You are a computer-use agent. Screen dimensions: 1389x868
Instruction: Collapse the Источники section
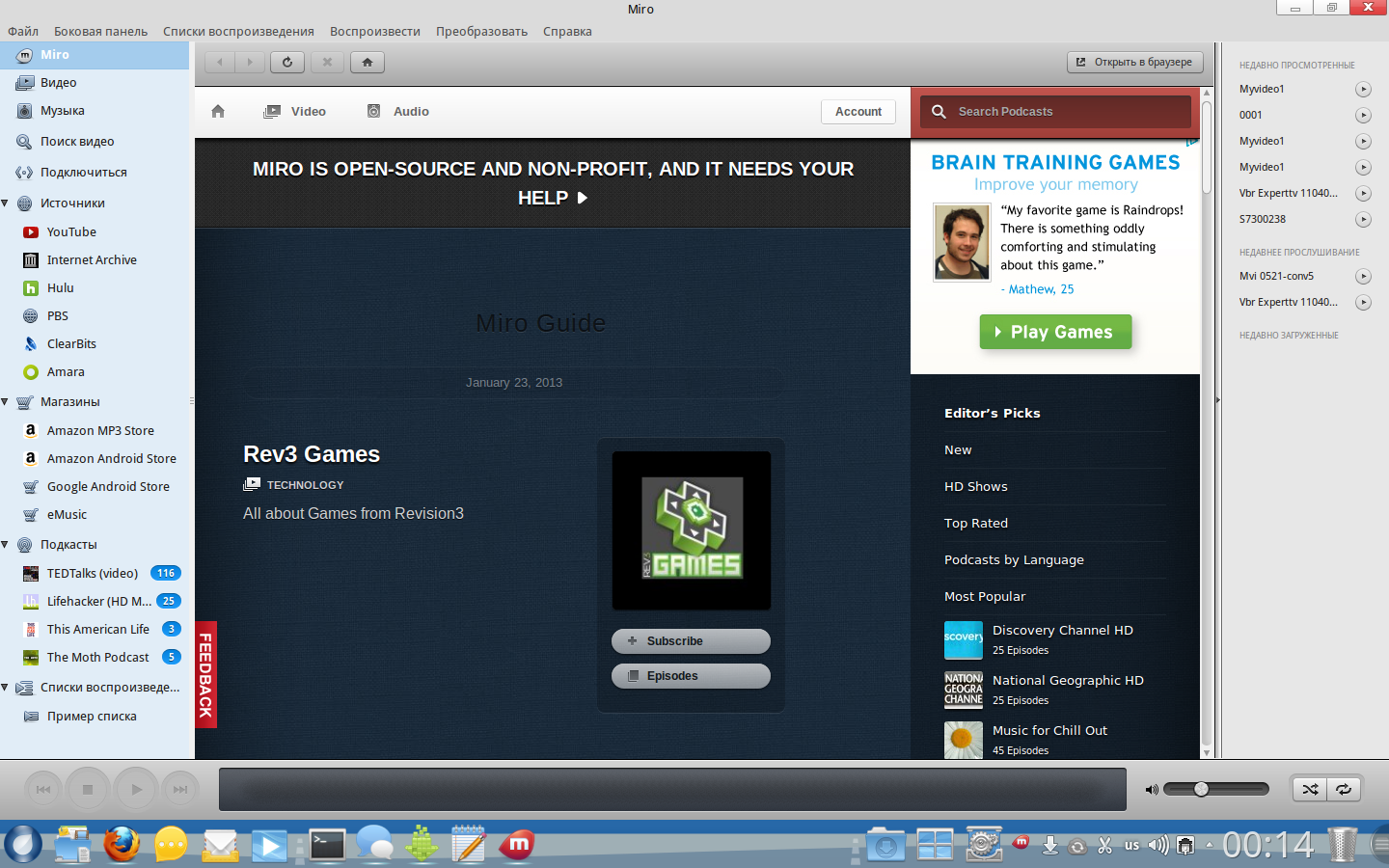(5, 203)
